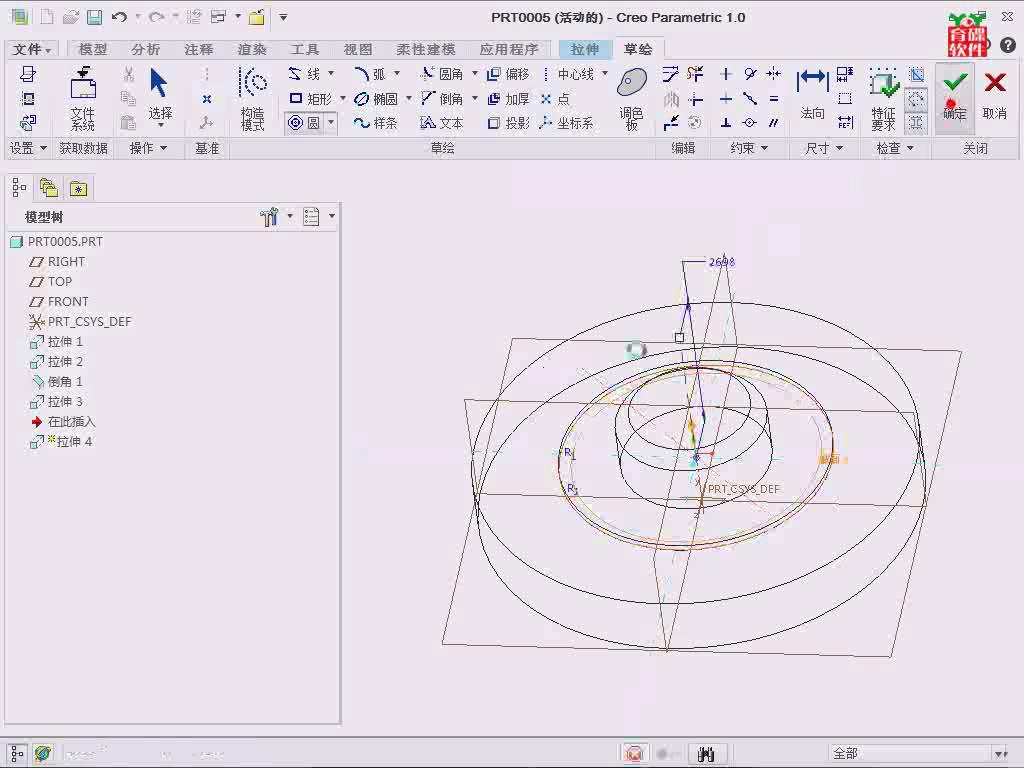Open the Help question-mark icon
This screenshot has height=768, width=1024.
click(1008, 45)
